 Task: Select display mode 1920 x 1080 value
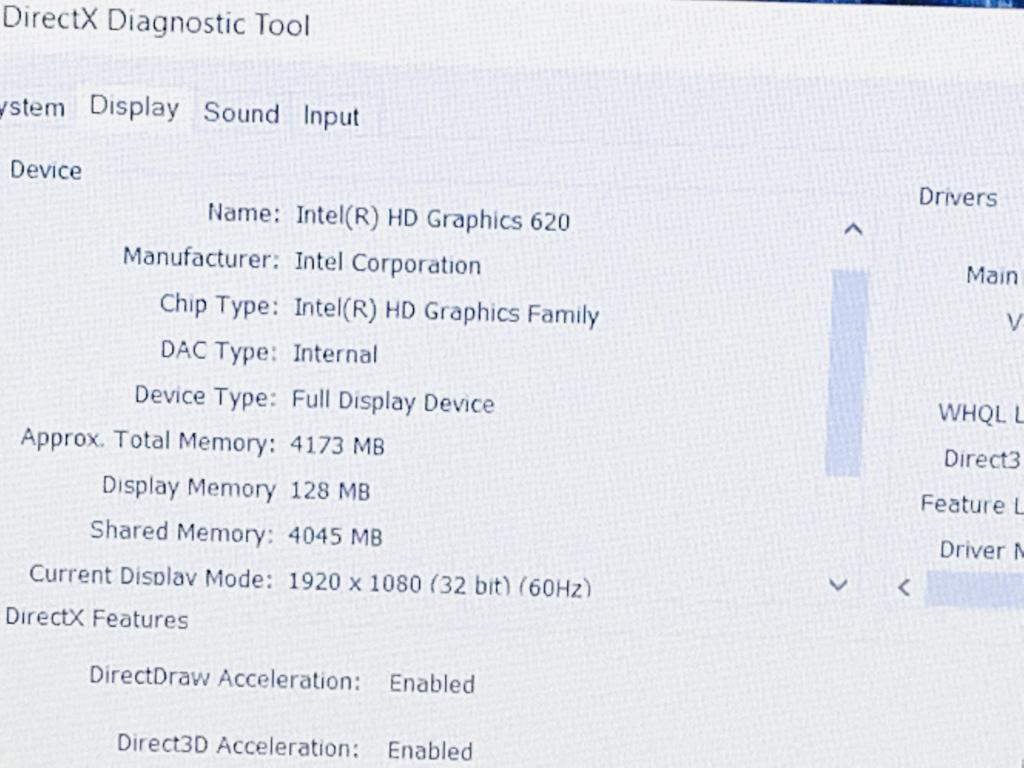click(x=440, y=583)
